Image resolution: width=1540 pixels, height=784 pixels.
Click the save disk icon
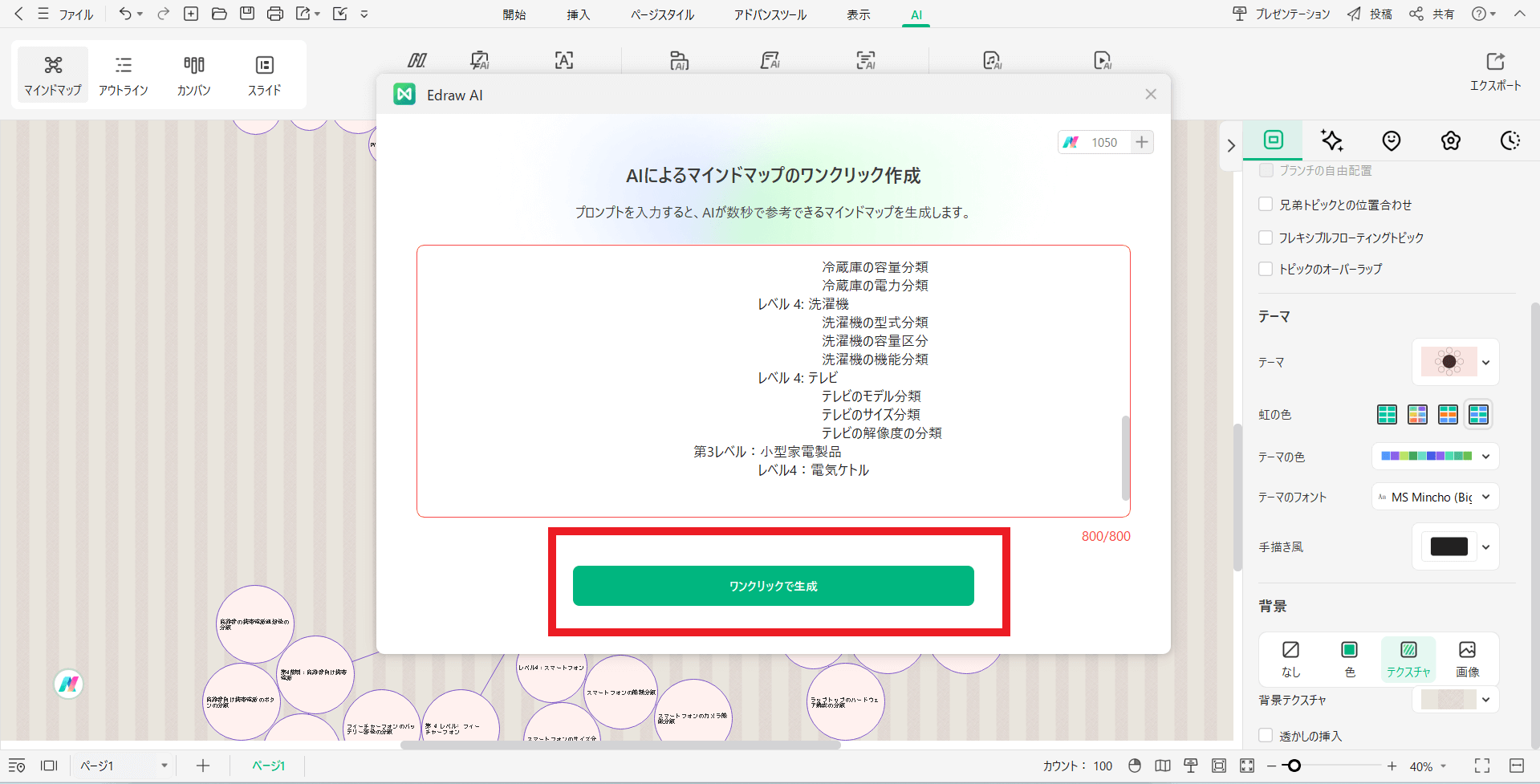point(247,14)
